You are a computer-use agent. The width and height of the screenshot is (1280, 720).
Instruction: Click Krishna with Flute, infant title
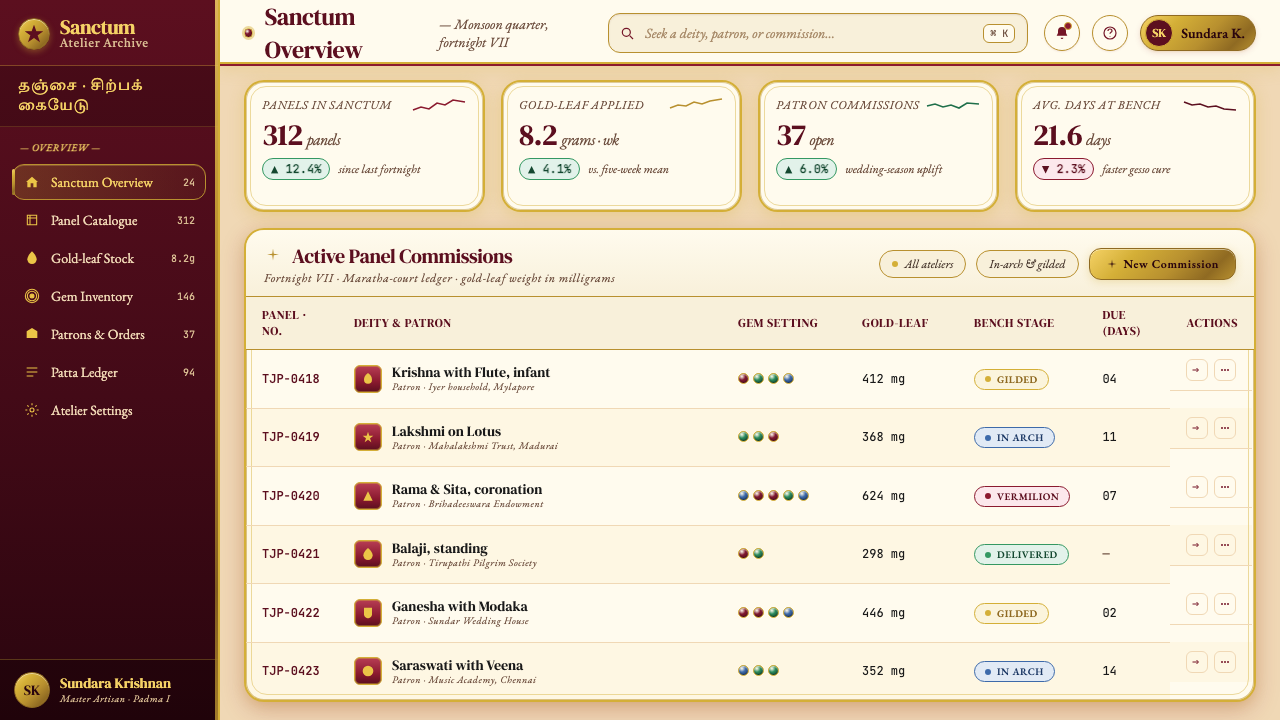pos(471,372)
